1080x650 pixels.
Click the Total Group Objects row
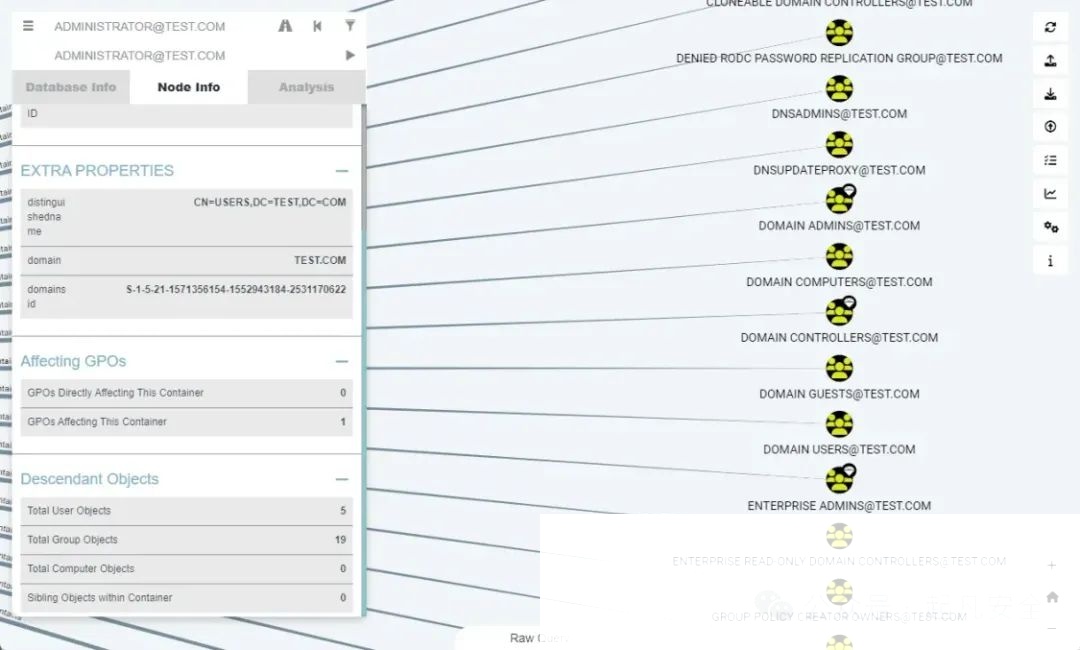[x=187, y=540]
